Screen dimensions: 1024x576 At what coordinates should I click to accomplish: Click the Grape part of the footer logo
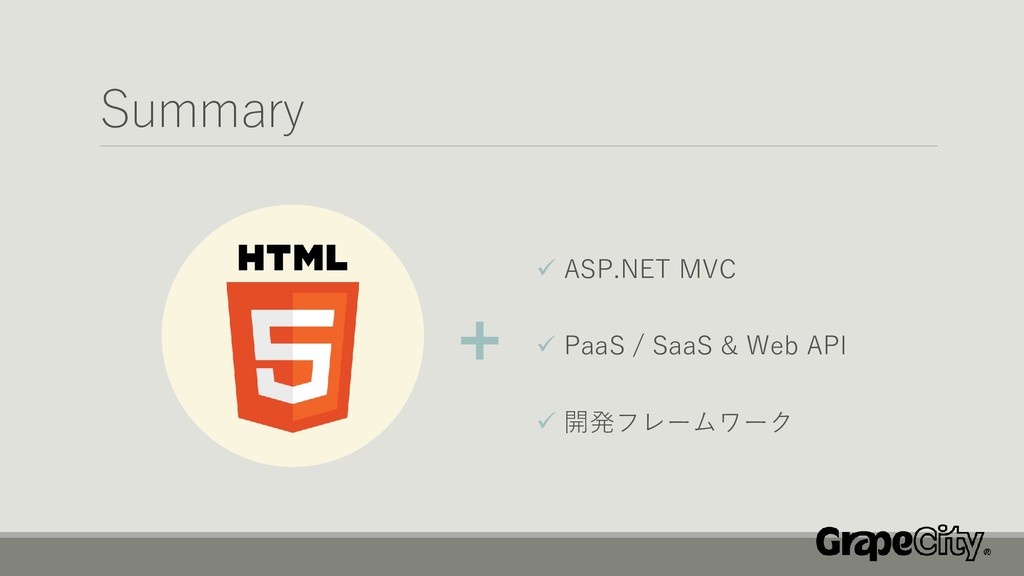863,545
